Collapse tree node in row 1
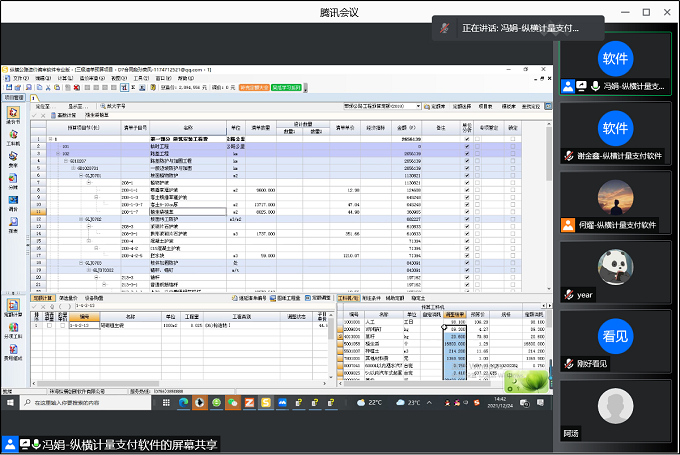This screenshot has width=680, height=455. coord(50,139)
